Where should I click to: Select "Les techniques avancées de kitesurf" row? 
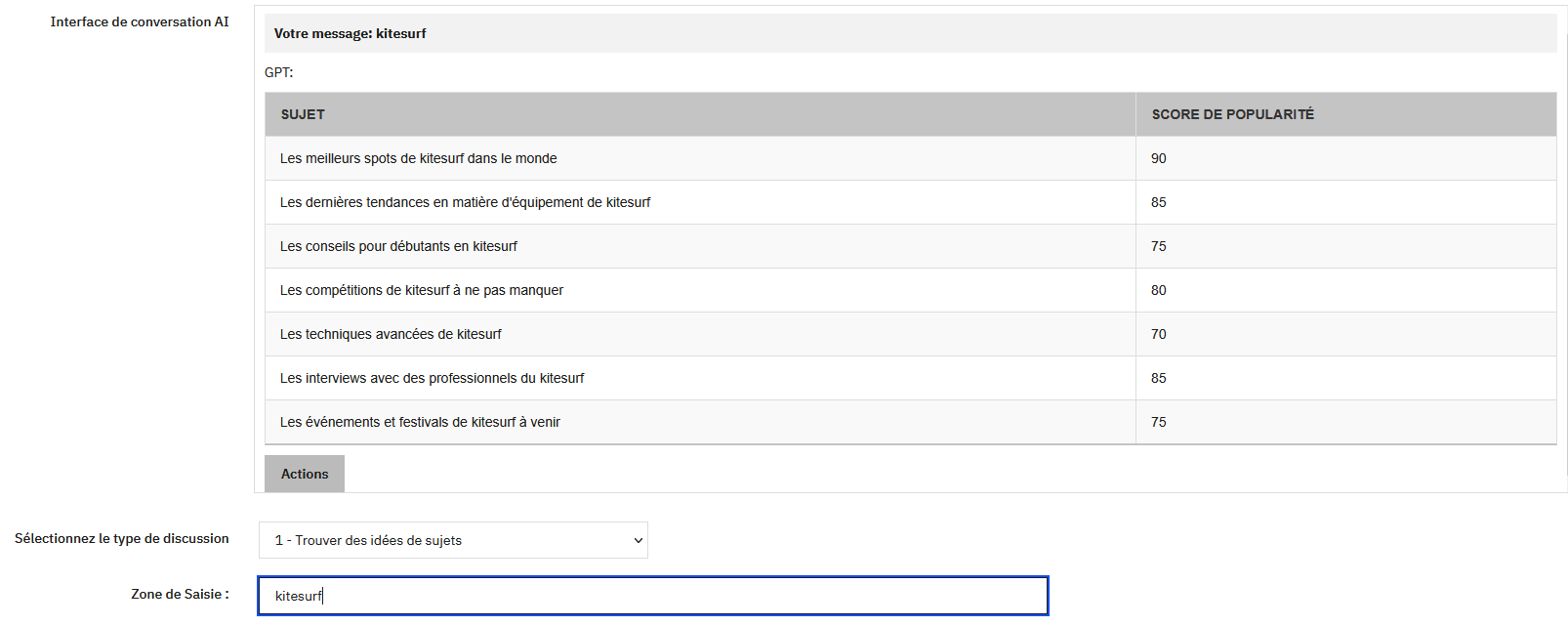pos(391,334)
